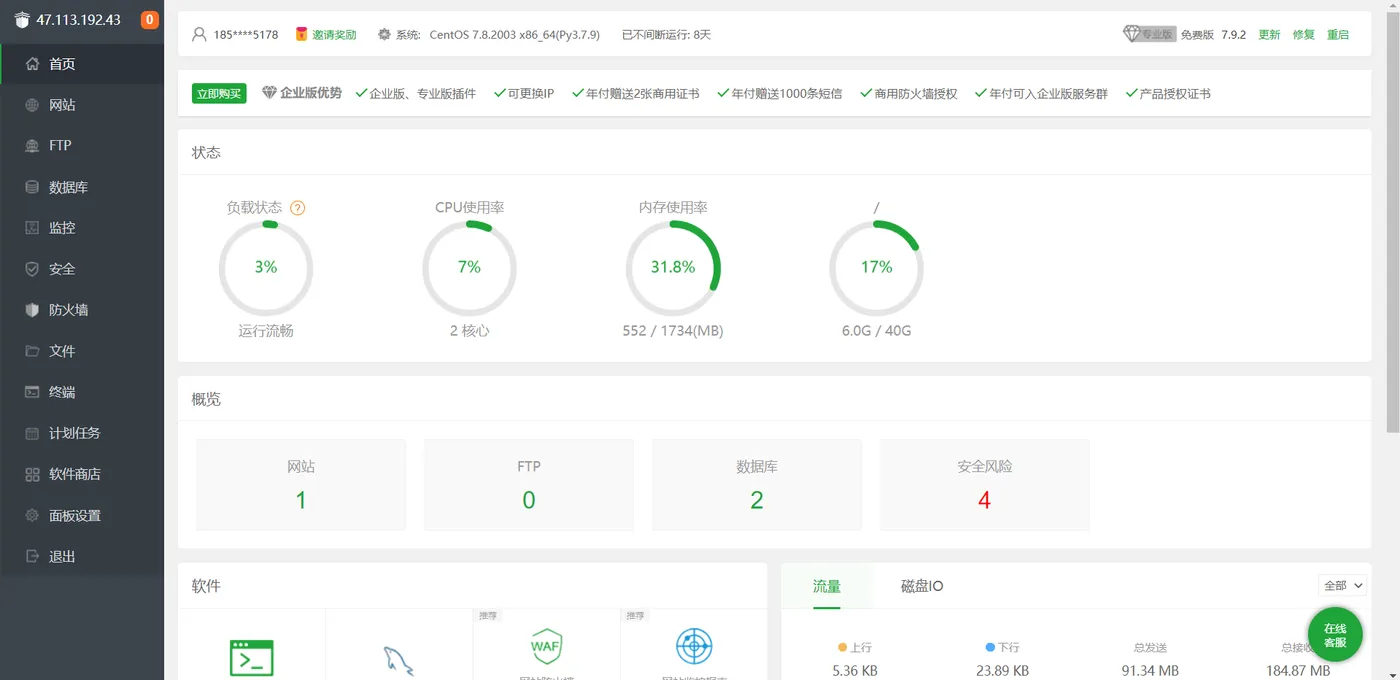Click the 计划任务 calendar icon
1400x680 pixels.
32,433
